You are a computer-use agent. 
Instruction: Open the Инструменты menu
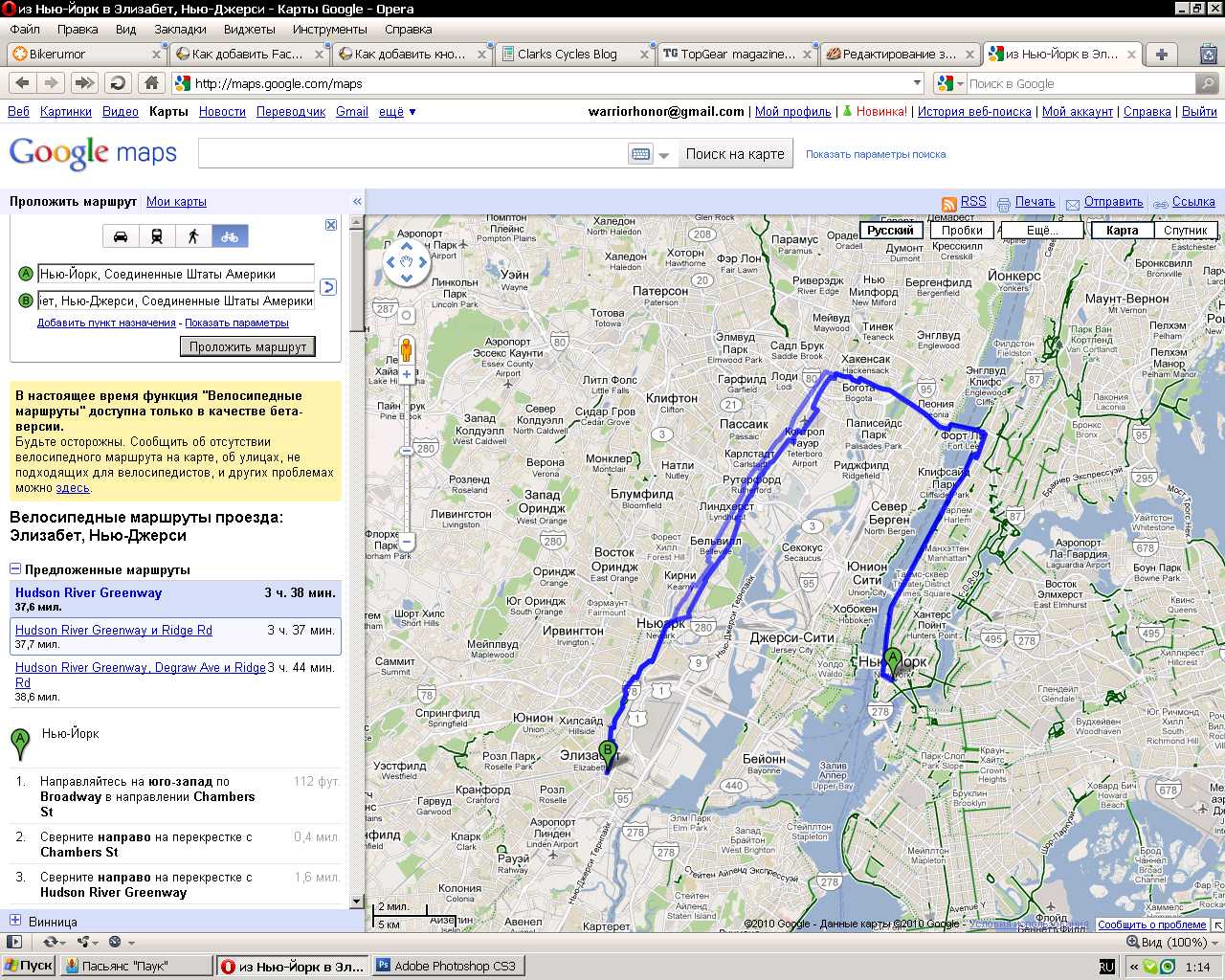(x=329, y=30)
